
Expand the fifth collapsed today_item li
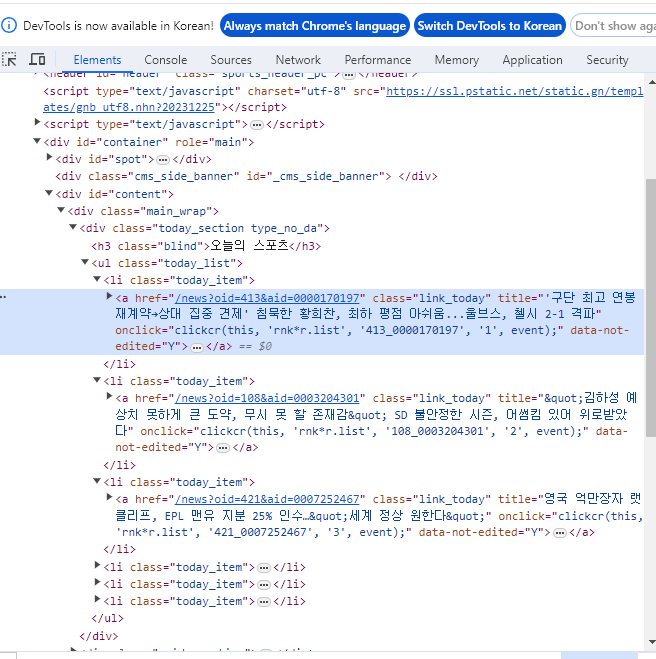click(x=97, y=582)
